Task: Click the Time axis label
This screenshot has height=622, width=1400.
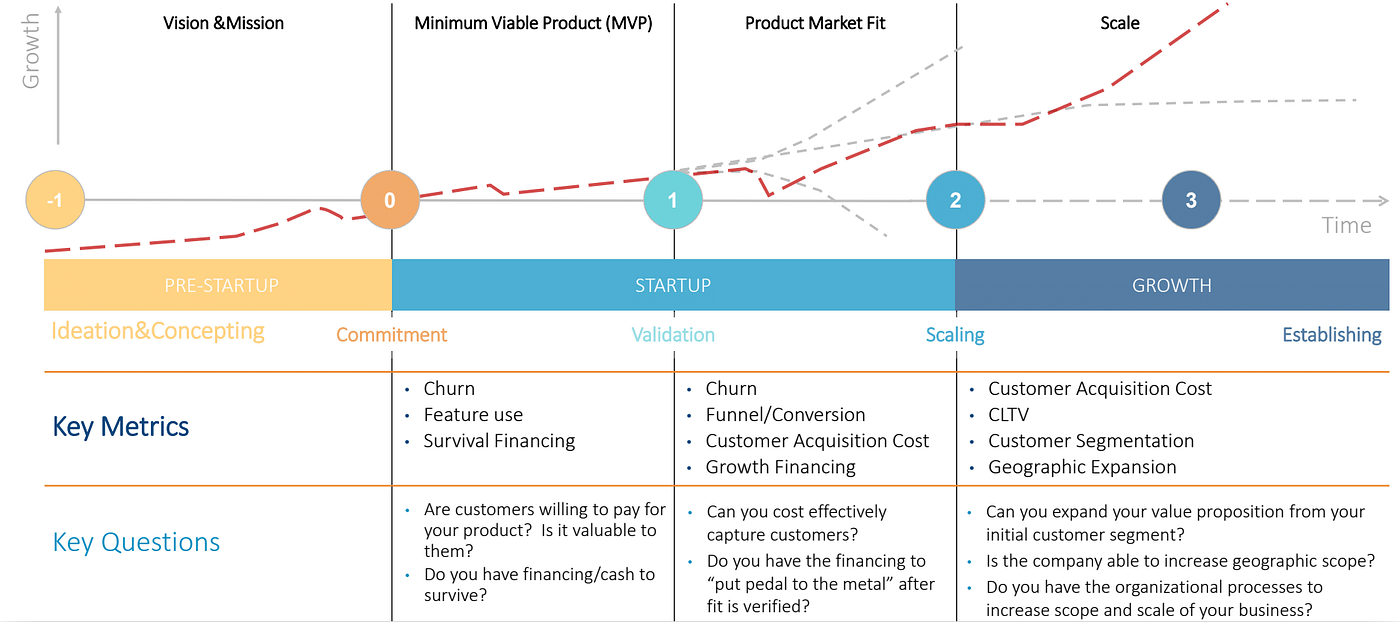Action: [x=1347, y=226]
